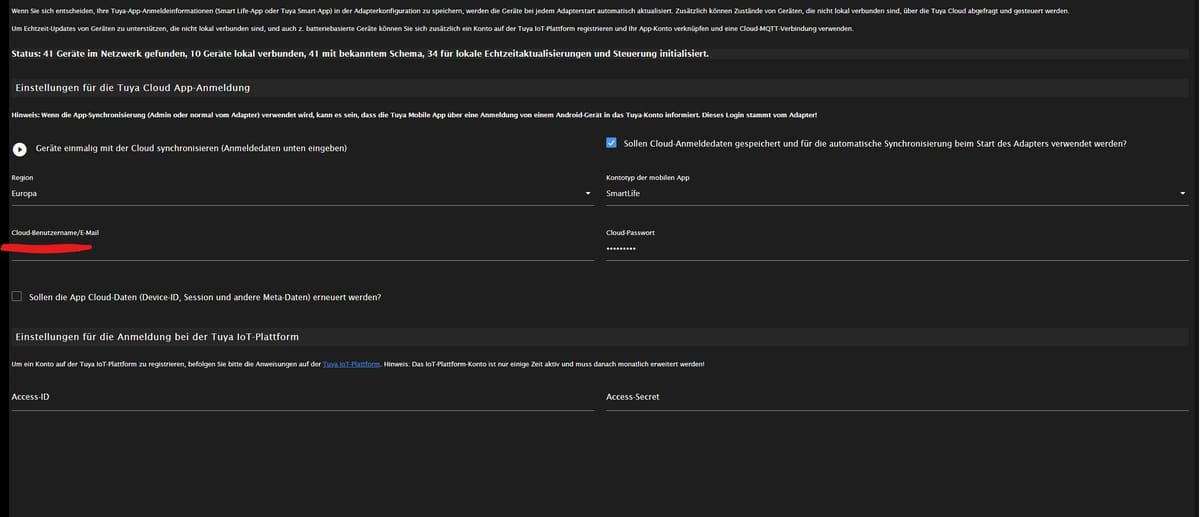Click the Kontotyp dropdown arrow
This screenshot has height=517, width=1200.
[x=1182, y=193]
